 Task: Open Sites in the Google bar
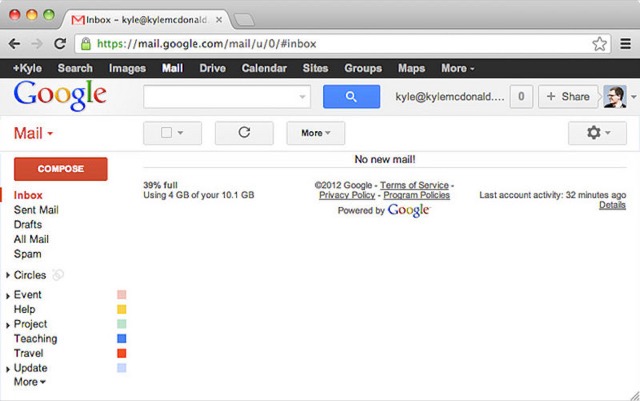(315, 68)
